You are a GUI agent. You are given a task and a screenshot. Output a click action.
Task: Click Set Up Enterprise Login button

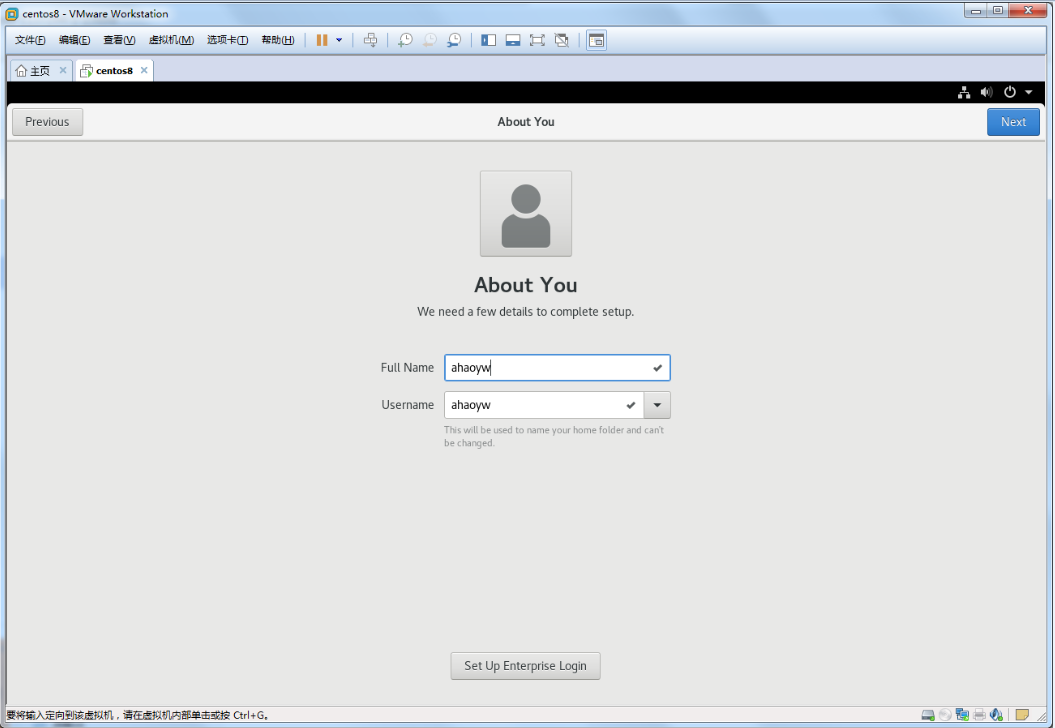pos(525,666)
